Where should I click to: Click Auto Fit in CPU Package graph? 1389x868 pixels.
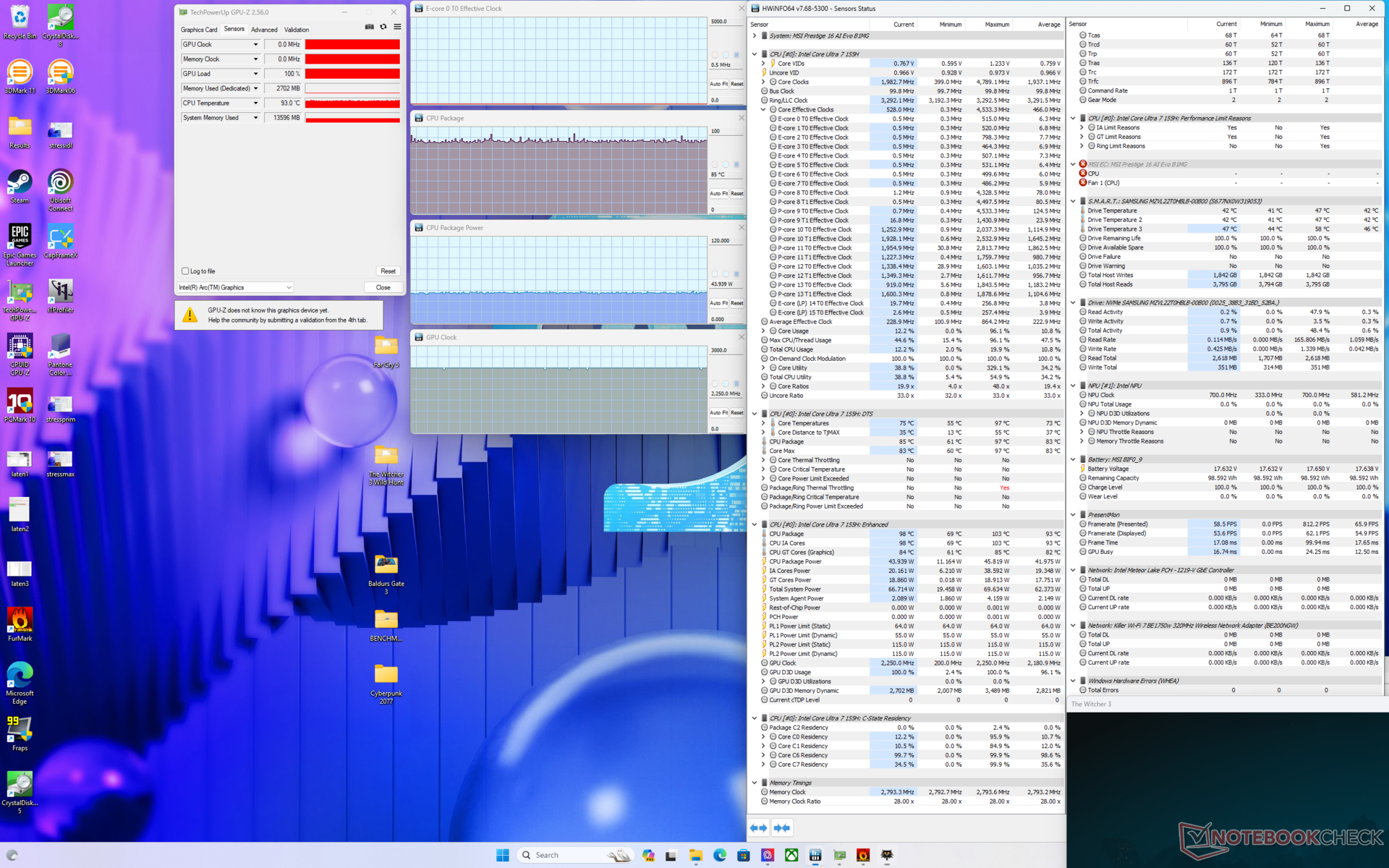pos(718,193)
